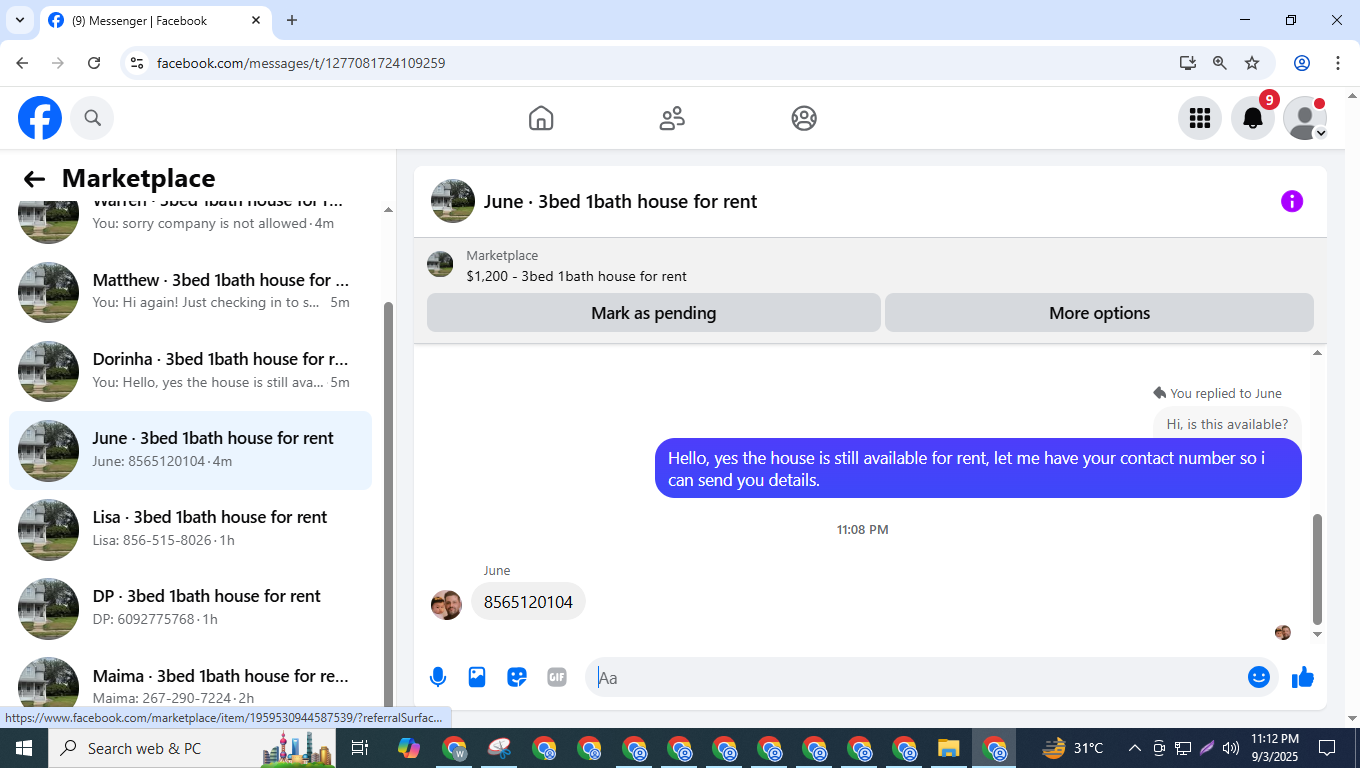Attach a photo using the image icon
This screenshot has width=1360, height=768.
477,677
